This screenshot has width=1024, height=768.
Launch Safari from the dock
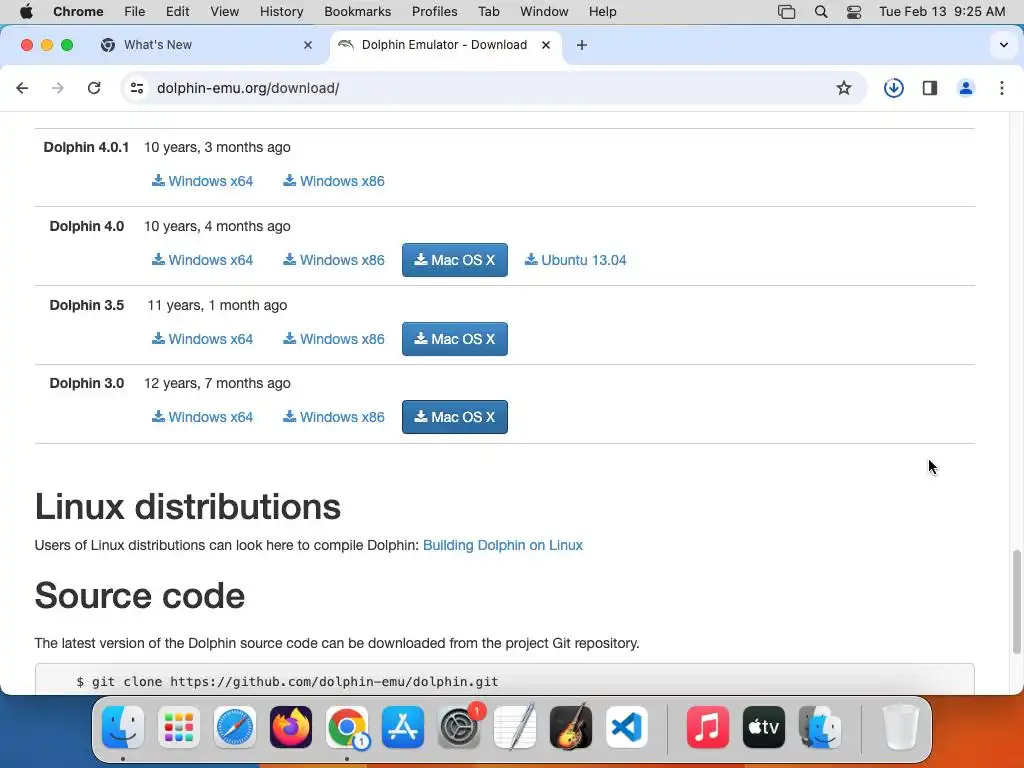tap(235, 728)
